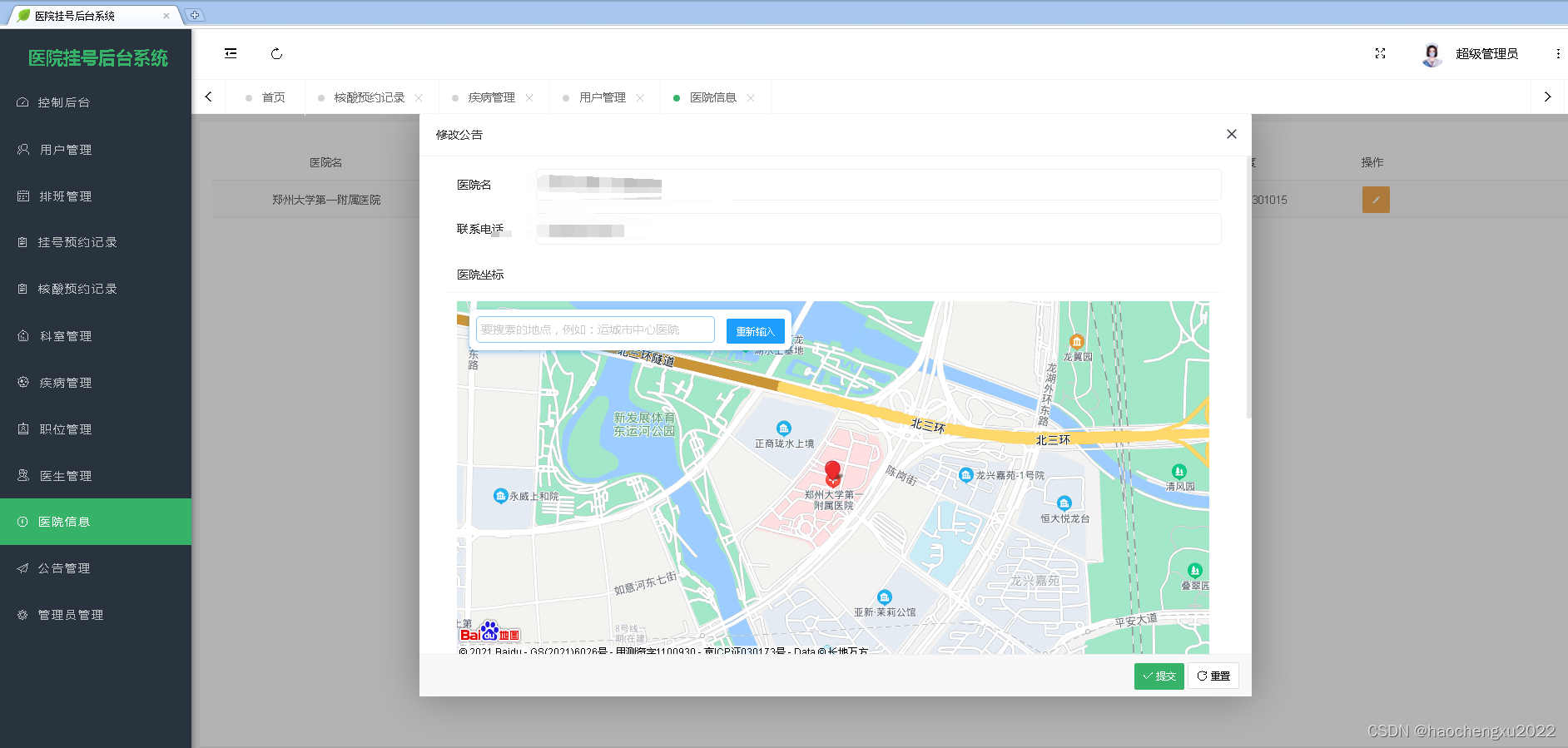The height and width of the screenshot is (748, 1568).
Task: Select 医院信息 in the sidebar
Action: tap(96, 522)
